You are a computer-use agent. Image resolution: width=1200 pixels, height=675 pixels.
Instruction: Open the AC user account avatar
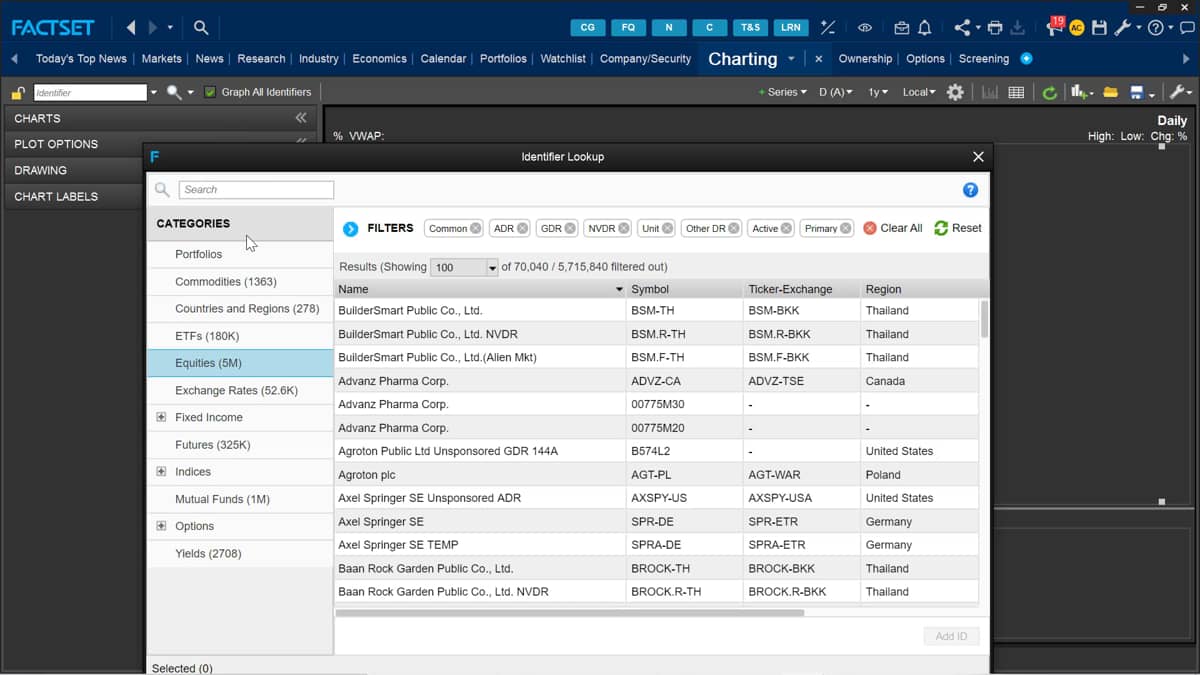(x=1077, y=28)
